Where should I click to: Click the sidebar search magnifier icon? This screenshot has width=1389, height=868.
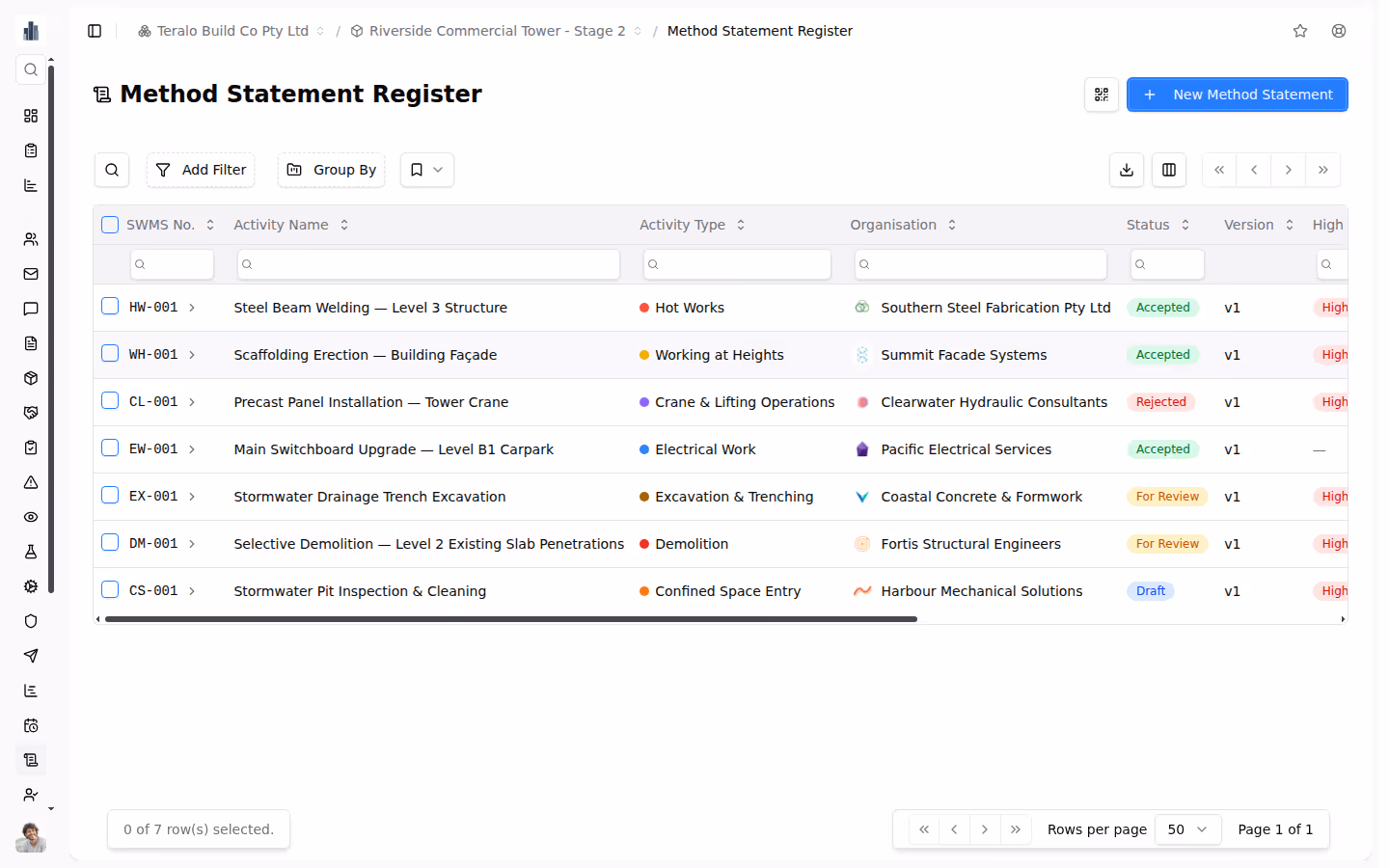31,69
